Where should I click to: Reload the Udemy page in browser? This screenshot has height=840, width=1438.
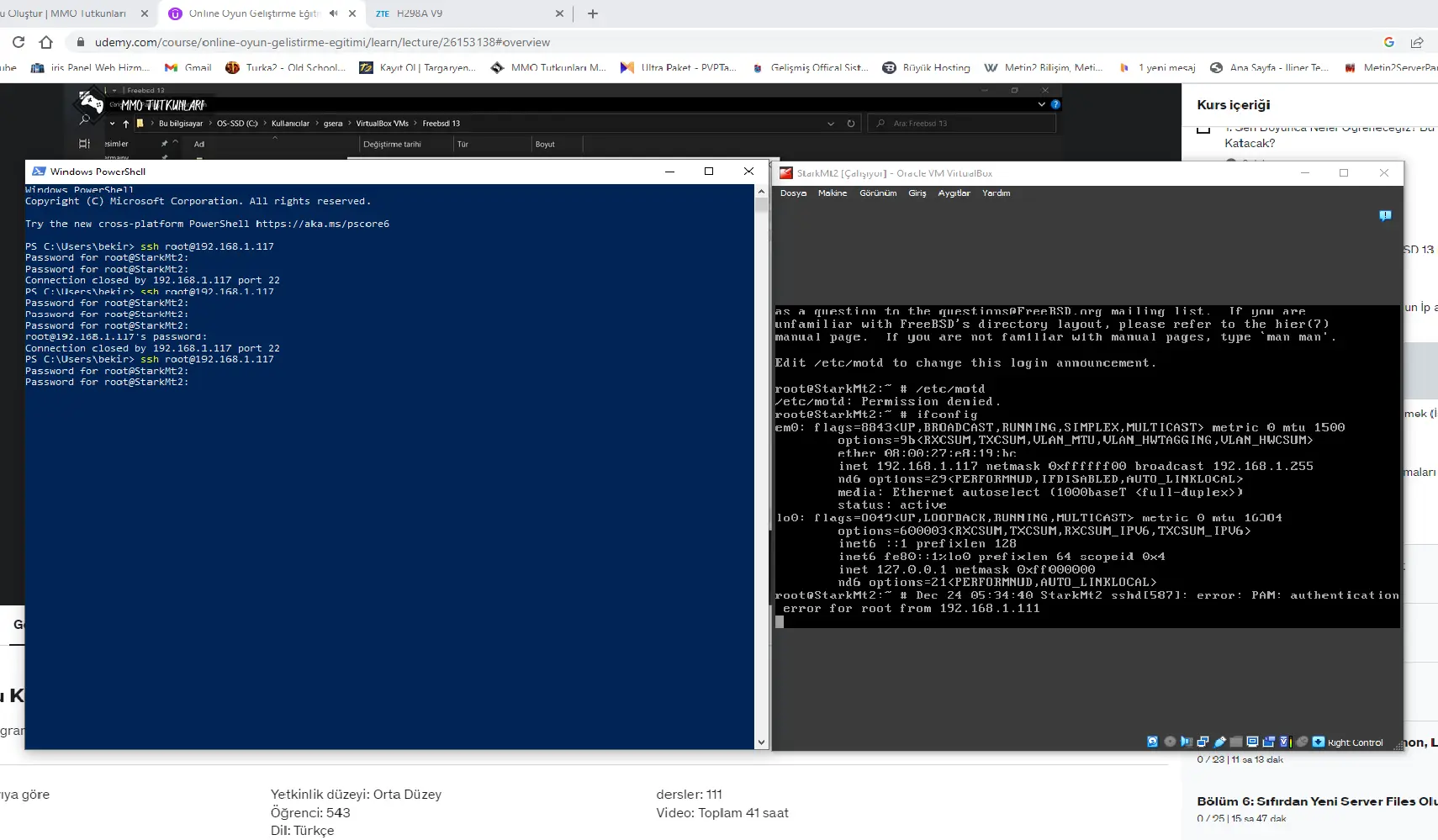pyautogui.click(x=19, y=42)
